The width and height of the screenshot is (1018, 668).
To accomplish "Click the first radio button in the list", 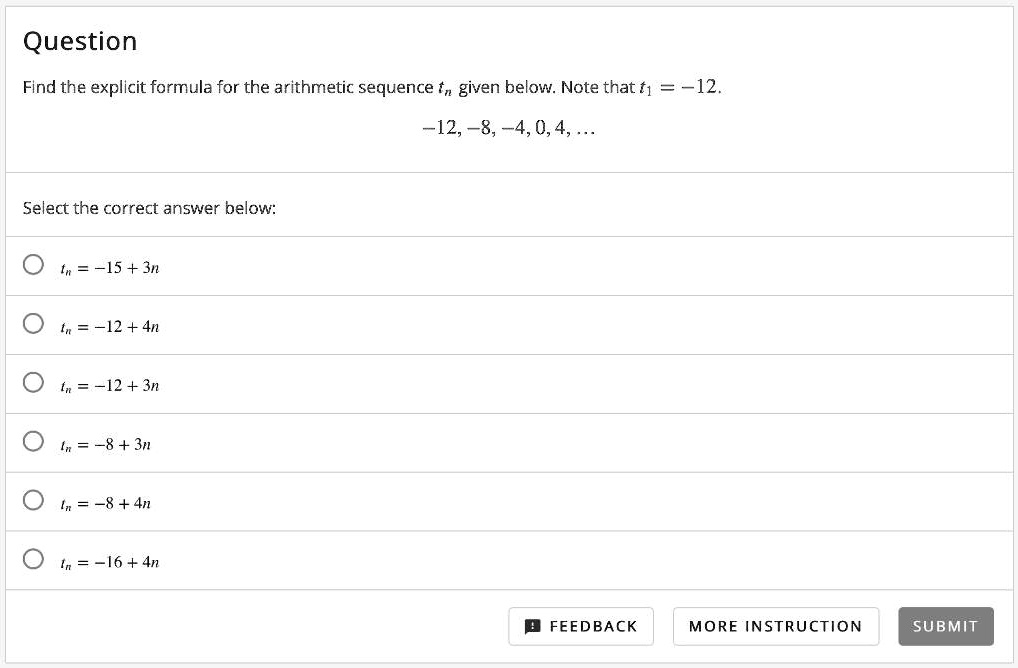I will (x=32, y=262).
